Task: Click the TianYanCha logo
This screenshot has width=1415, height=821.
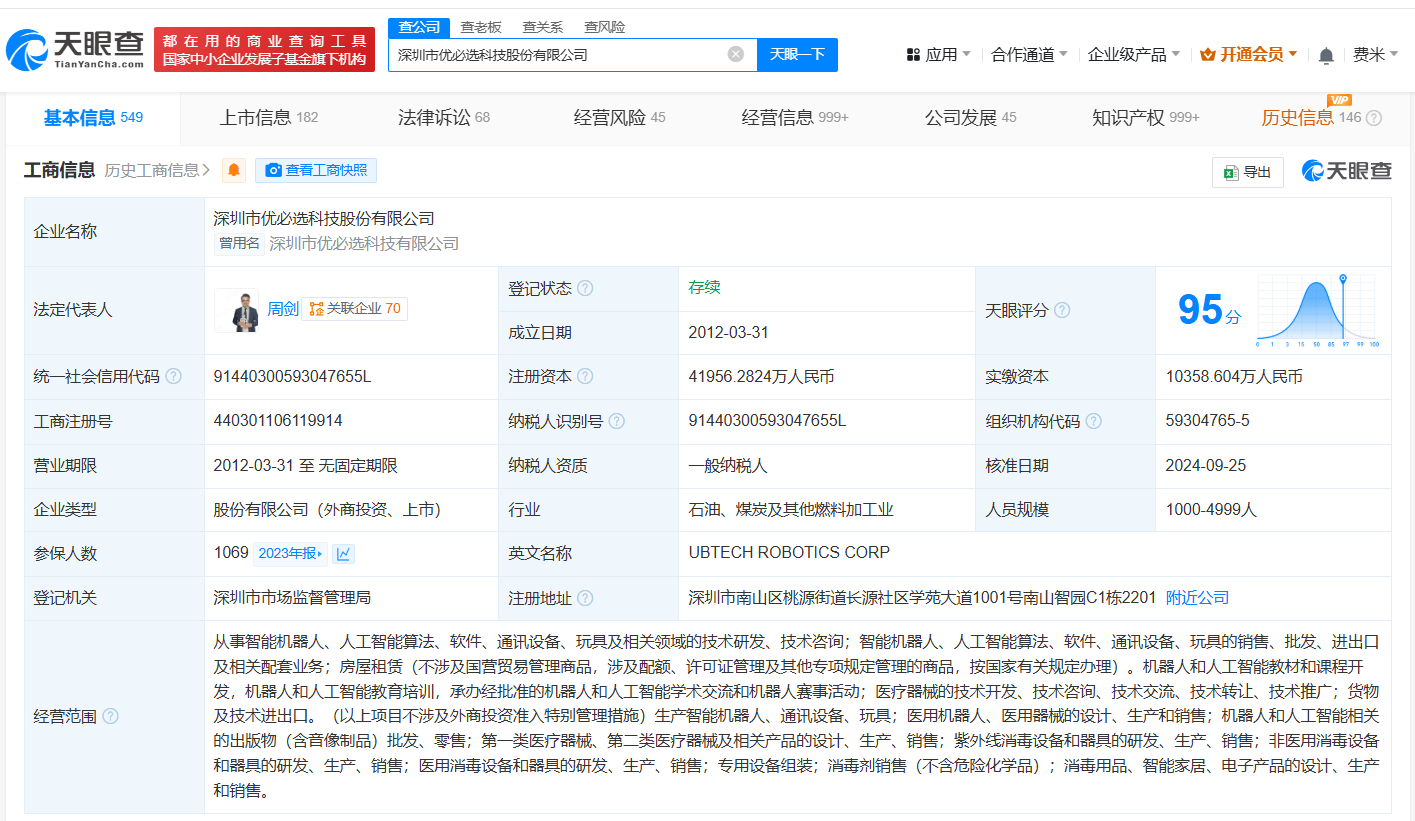Action: click(x=75, y=48)
